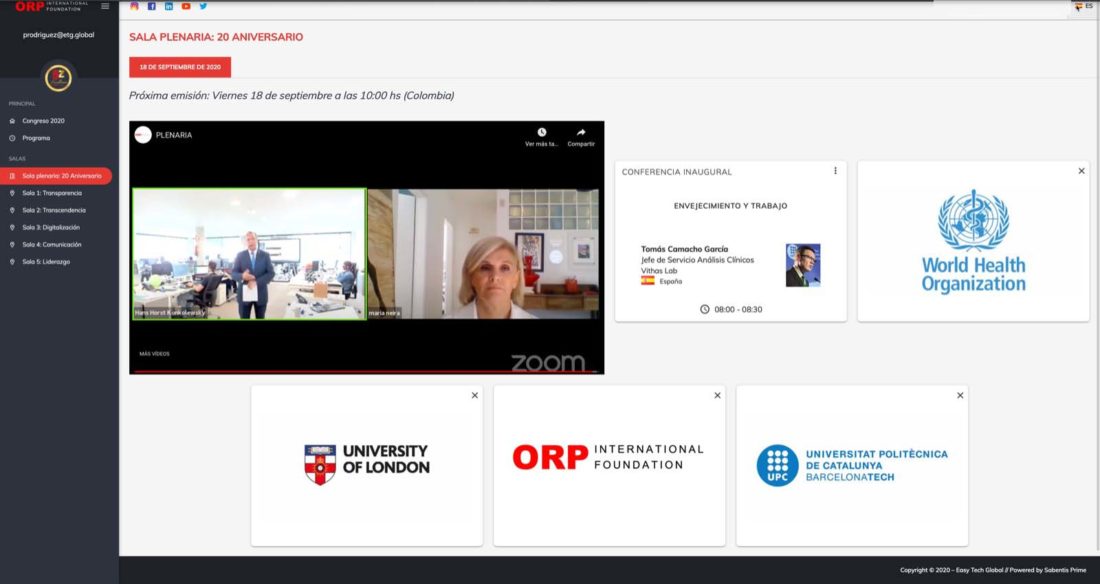Screen dimensions: 1100x584
Task: Click the Tomás Camacho García speaker photo
Action: tap(803, 265)
